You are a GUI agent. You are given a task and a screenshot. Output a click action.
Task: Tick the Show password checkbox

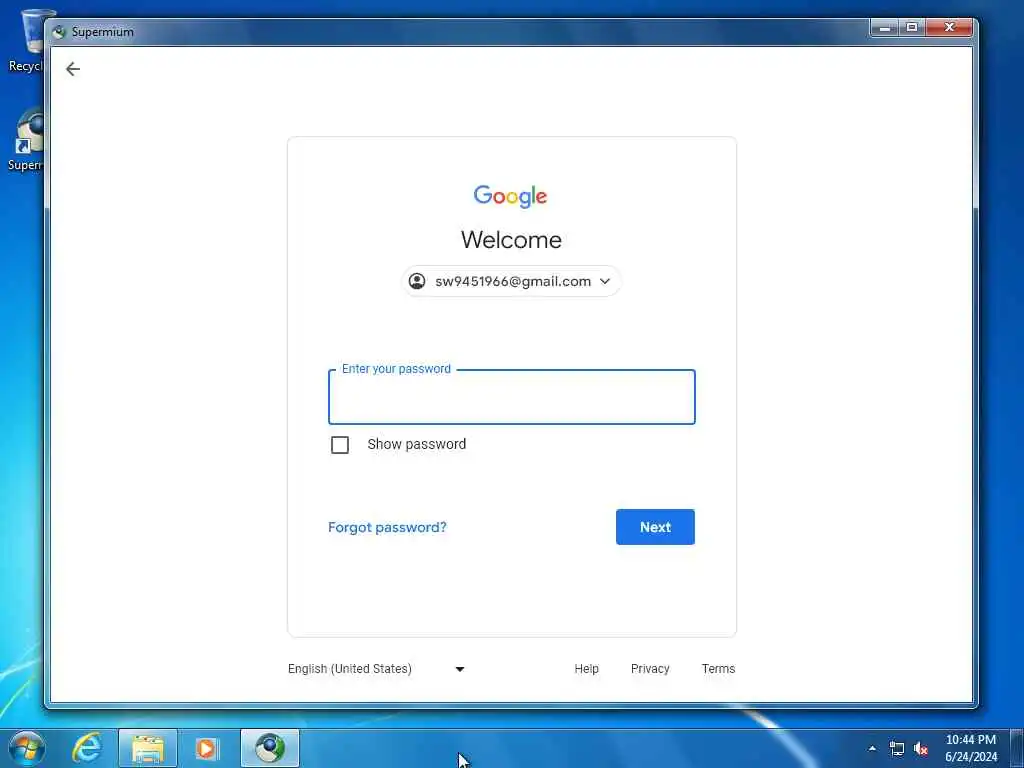(340, 445)
